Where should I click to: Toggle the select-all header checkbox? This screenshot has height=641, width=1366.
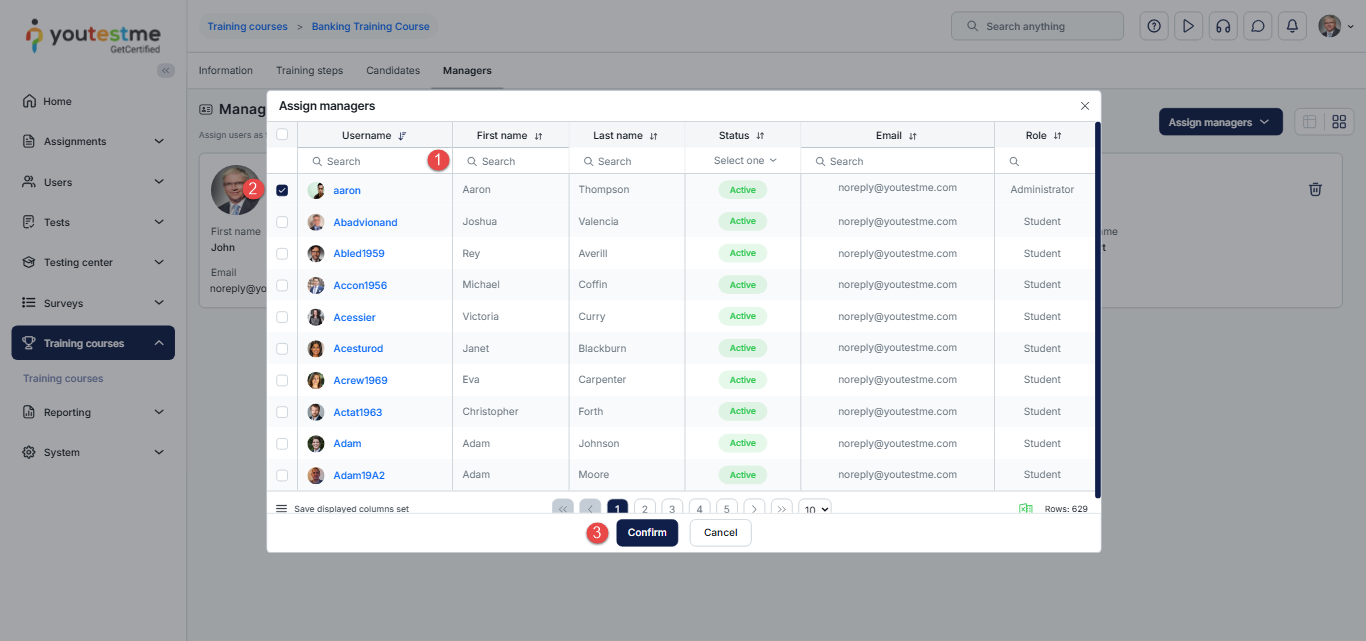(282, 135)
